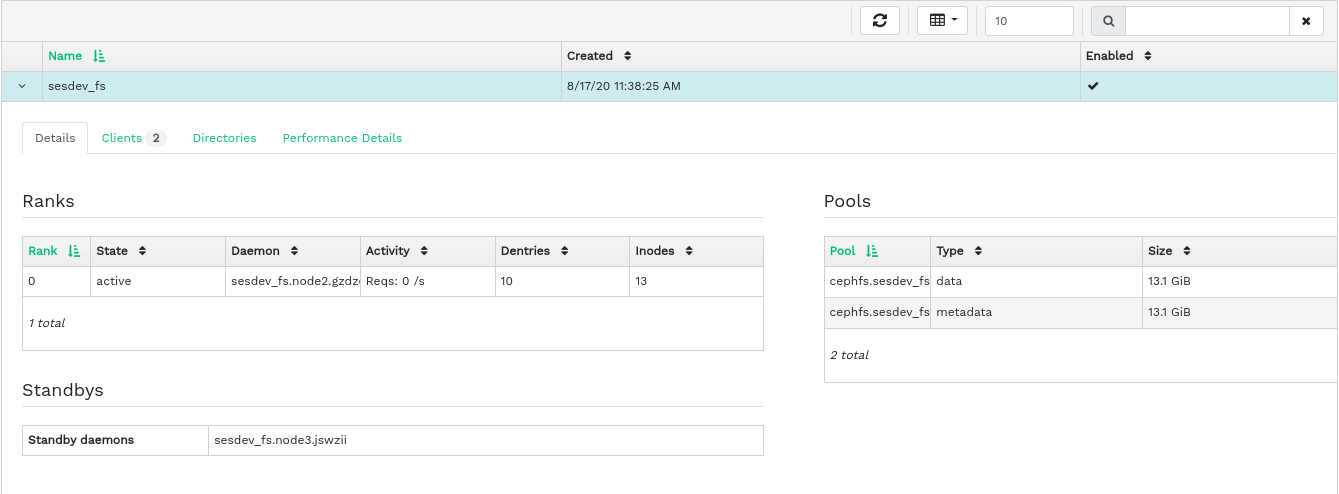Clear the search field with the X
Screen dimensions: 1339x494
[x=1306, y=21]
